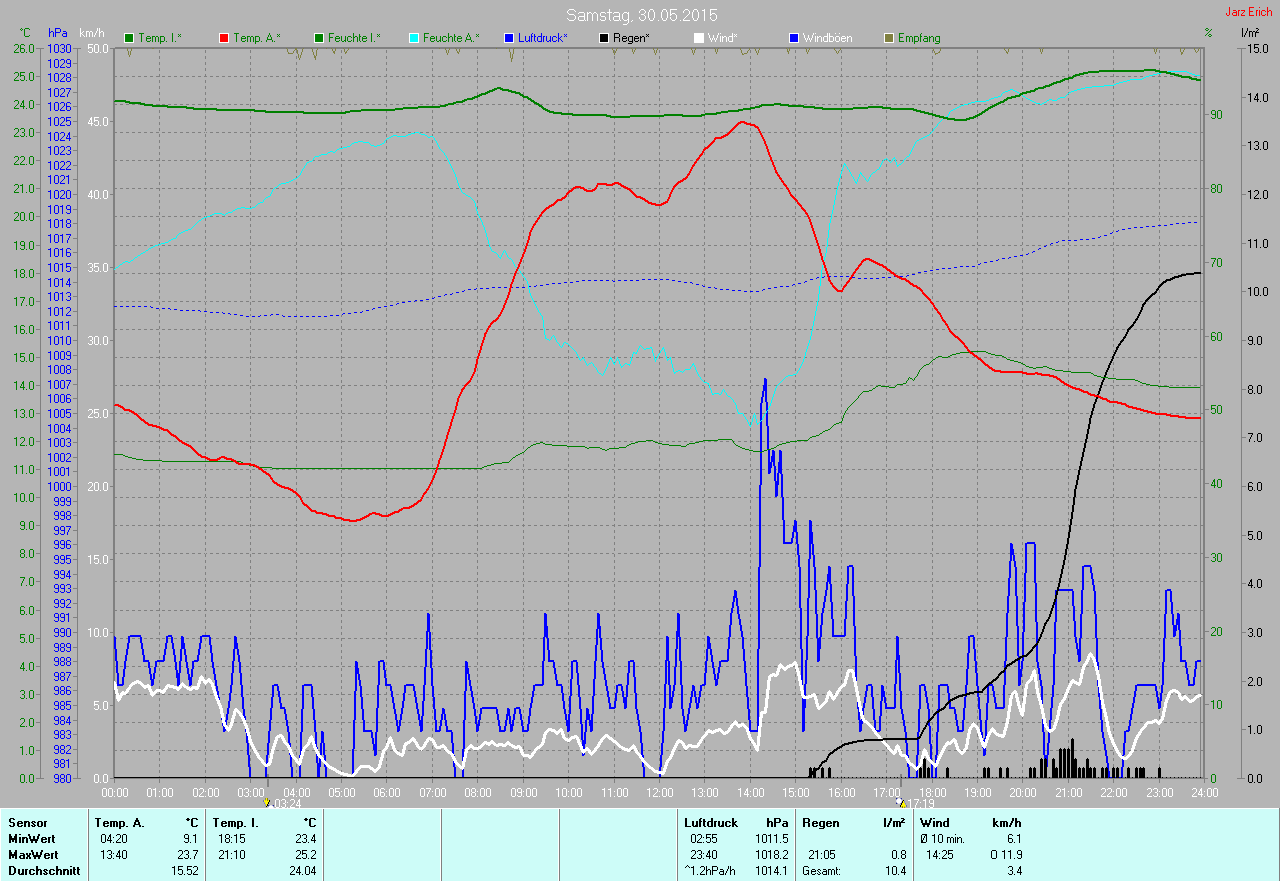
Task: Click the minimum outdoor temperature value 9.1
Action: coord(190,839)
